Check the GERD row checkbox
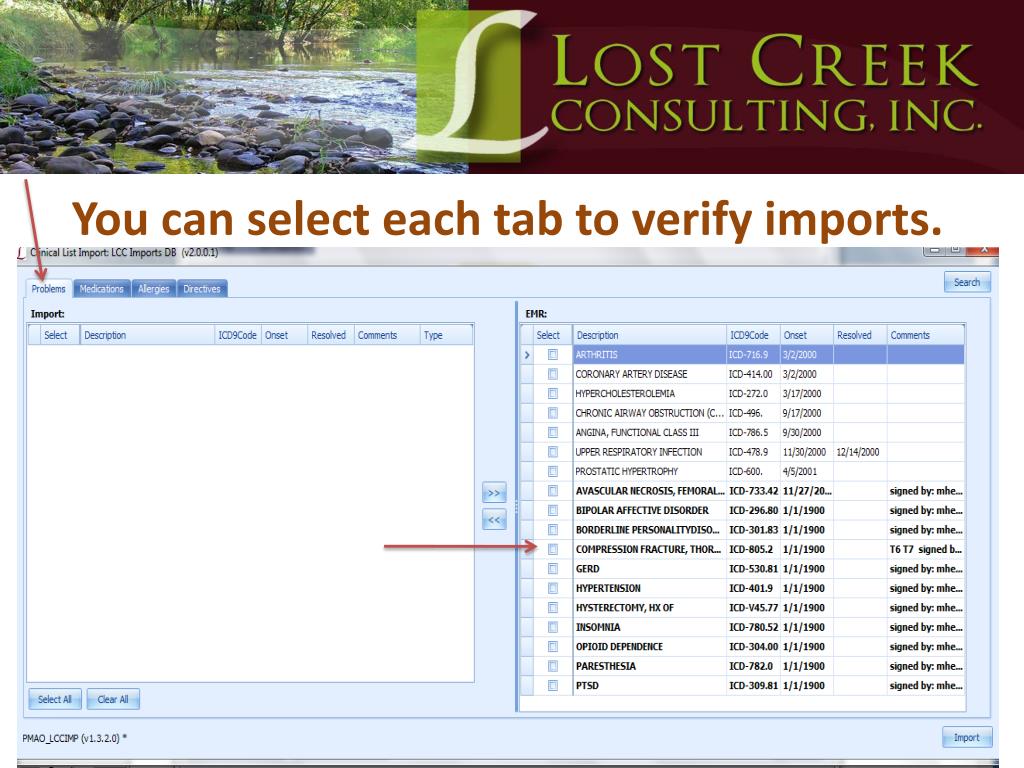Screen dimensions: 1024x768 coord(552,569)
